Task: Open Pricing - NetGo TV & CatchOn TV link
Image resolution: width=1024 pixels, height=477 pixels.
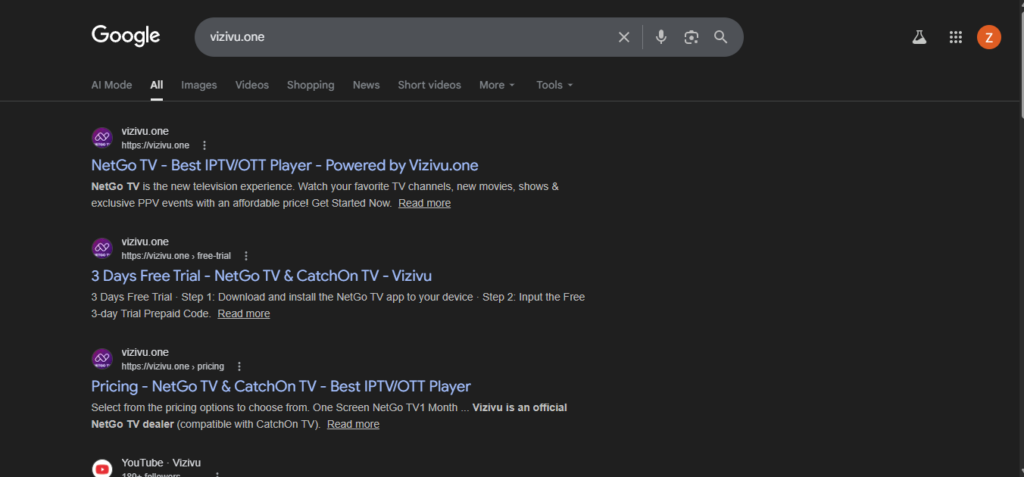Action: (281, 386)
